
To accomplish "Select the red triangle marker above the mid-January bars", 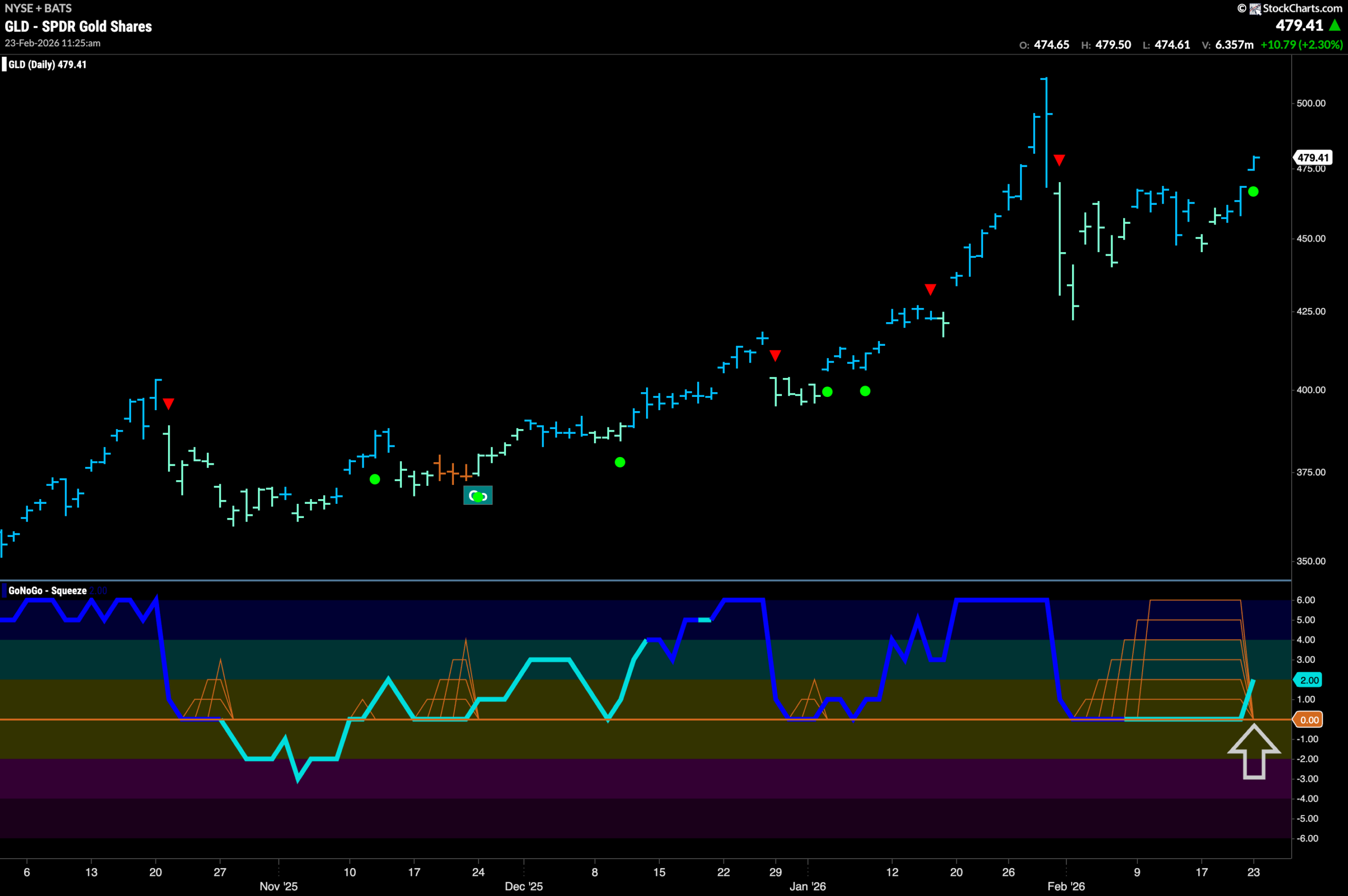I will pos(930,290).
